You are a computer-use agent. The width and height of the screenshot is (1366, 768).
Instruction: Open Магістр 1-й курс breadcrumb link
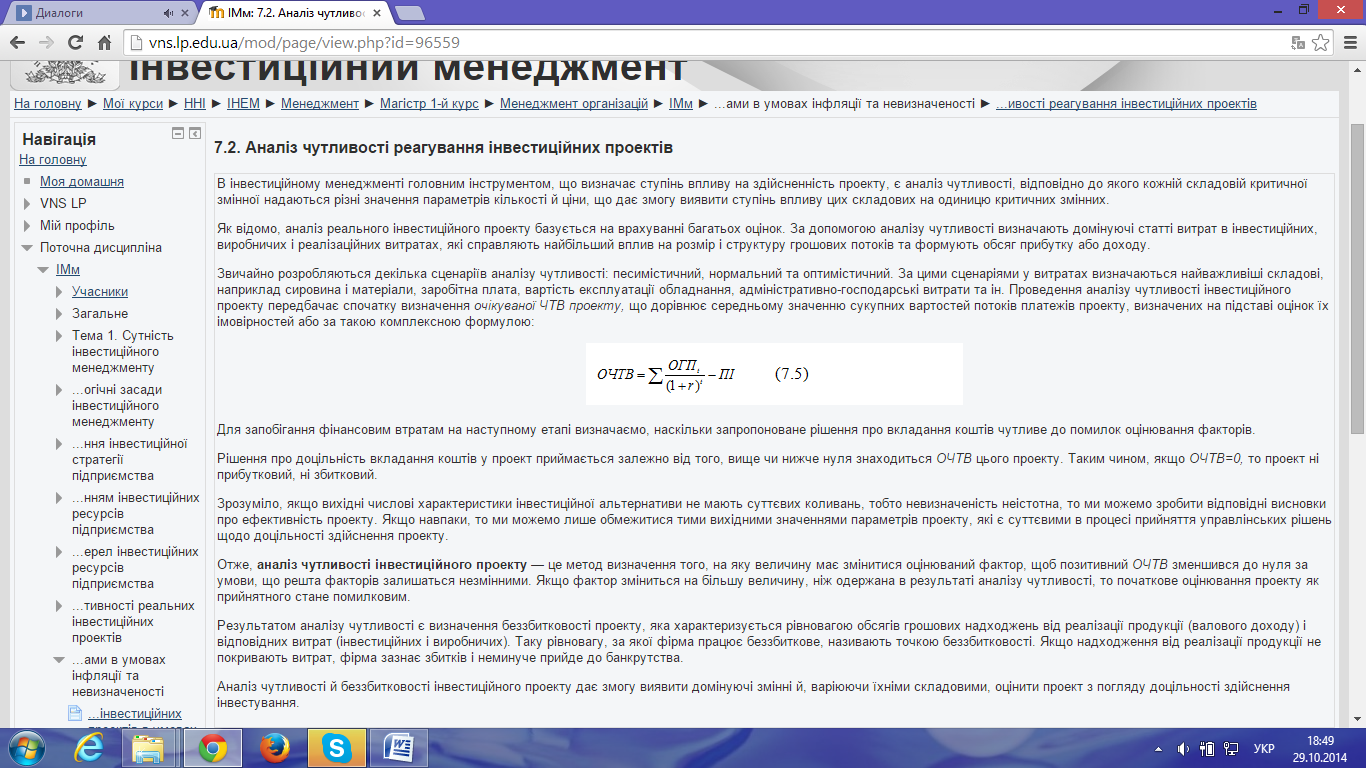click(430, 104)
